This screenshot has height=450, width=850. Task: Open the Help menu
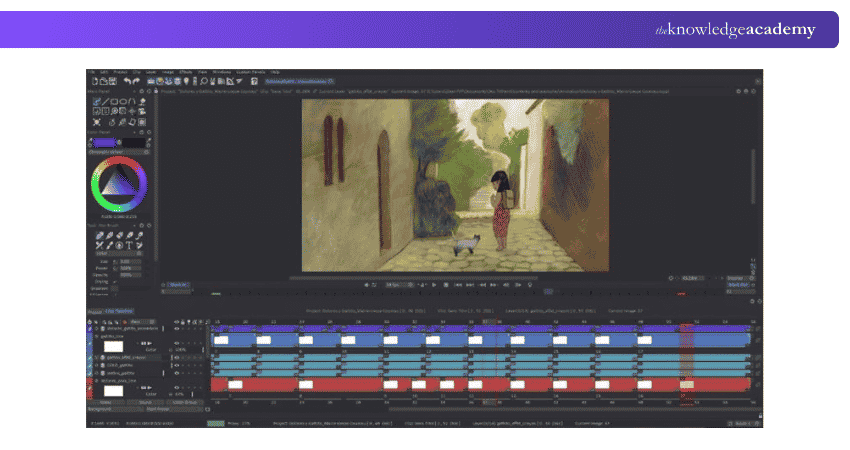(275, 72)
